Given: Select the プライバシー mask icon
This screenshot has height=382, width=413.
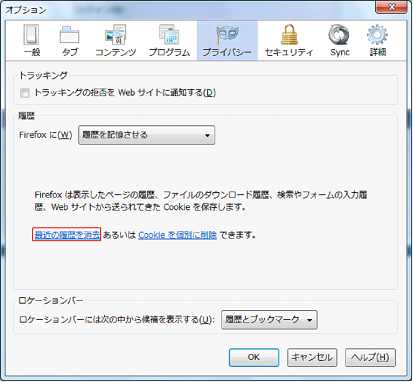Looking at the screenshot, I should coord(227,35).
